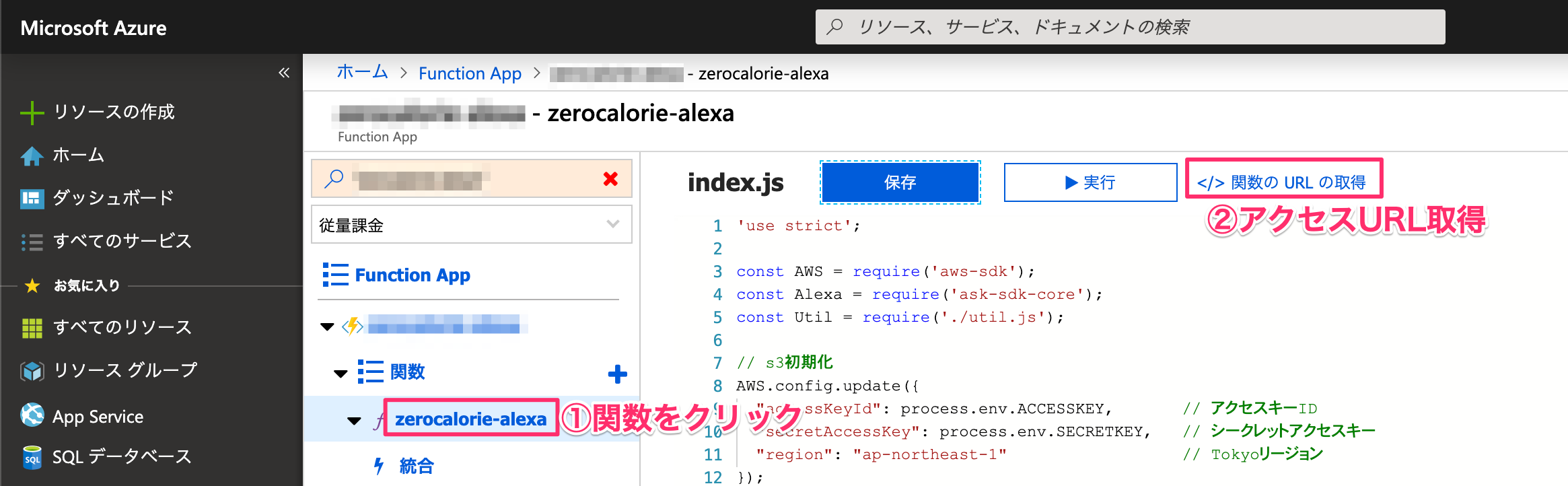
Task: Open SQL データベース in the sidebar
Action: coord(122,457)
